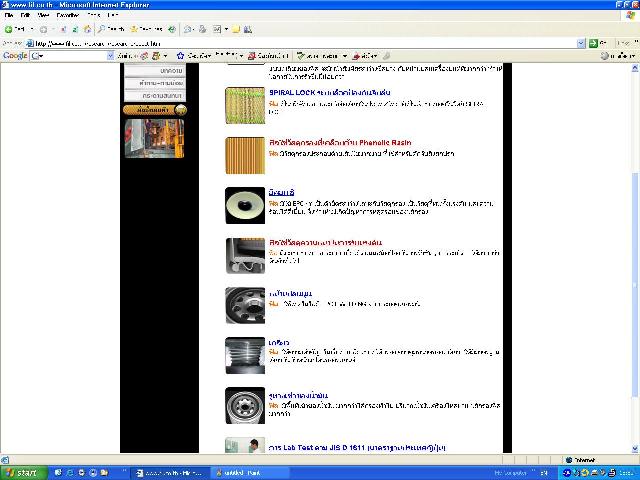Click the yellow filter disc thumbnail
The image size is (640, 480).
(x=245, y=205)
